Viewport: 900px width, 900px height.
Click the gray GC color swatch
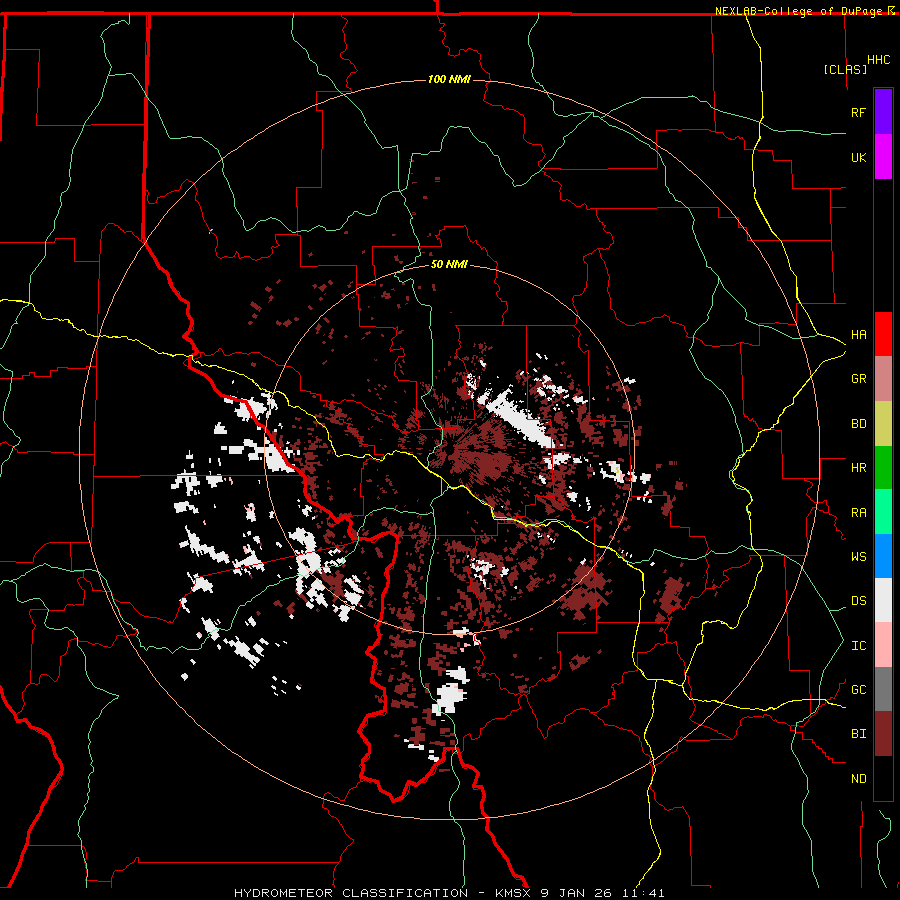883,689
